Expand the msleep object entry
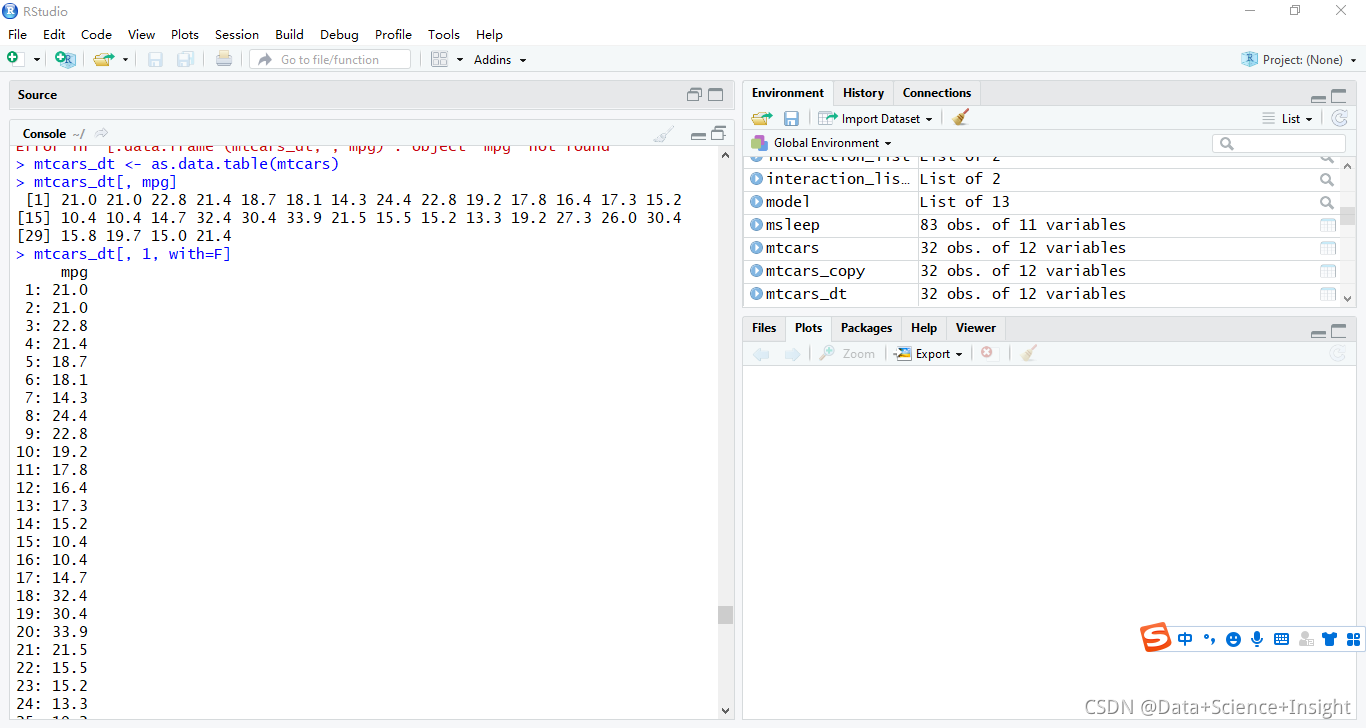This screenshot has width=1366, height=728. tap(756, 224)
